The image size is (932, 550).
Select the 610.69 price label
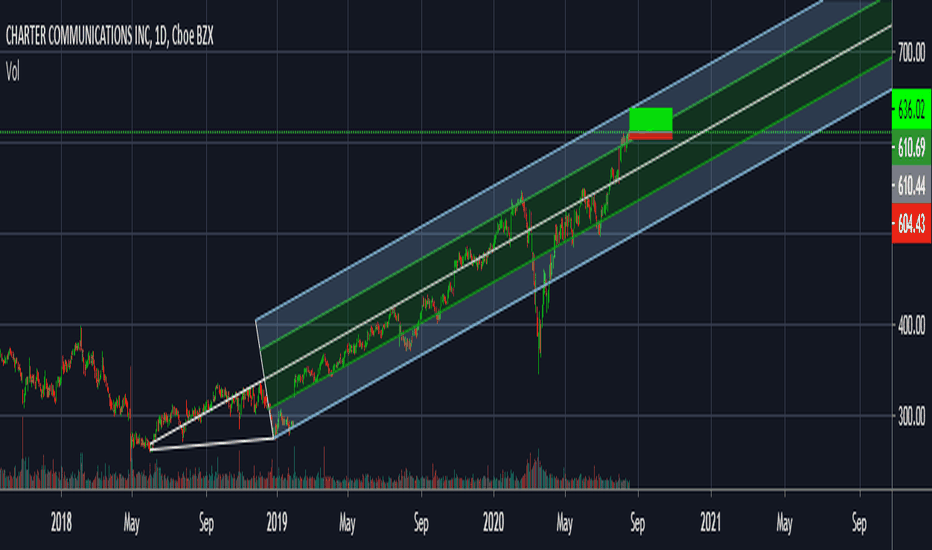coord(911,147)
